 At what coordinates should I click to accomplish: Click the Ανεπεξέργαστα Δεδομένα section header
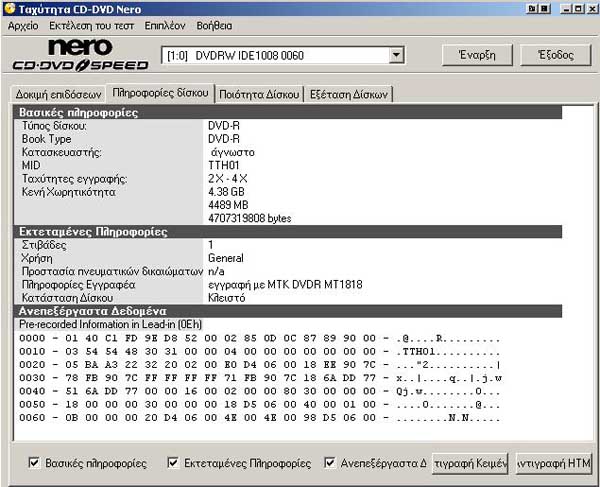point(288,311)
